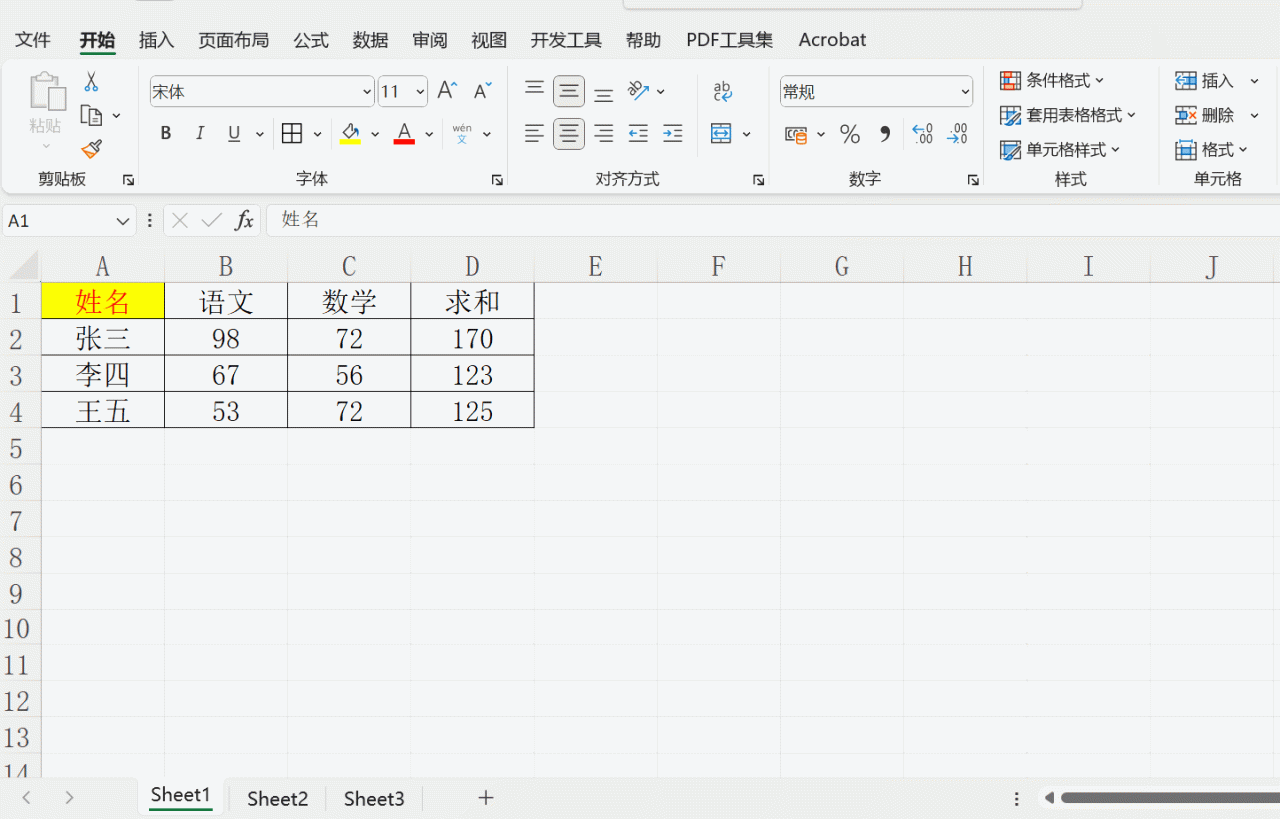The image size is (1280, 819).
Task: Open the 数字 dialog launcher
Action: click(x=973, y=180)
